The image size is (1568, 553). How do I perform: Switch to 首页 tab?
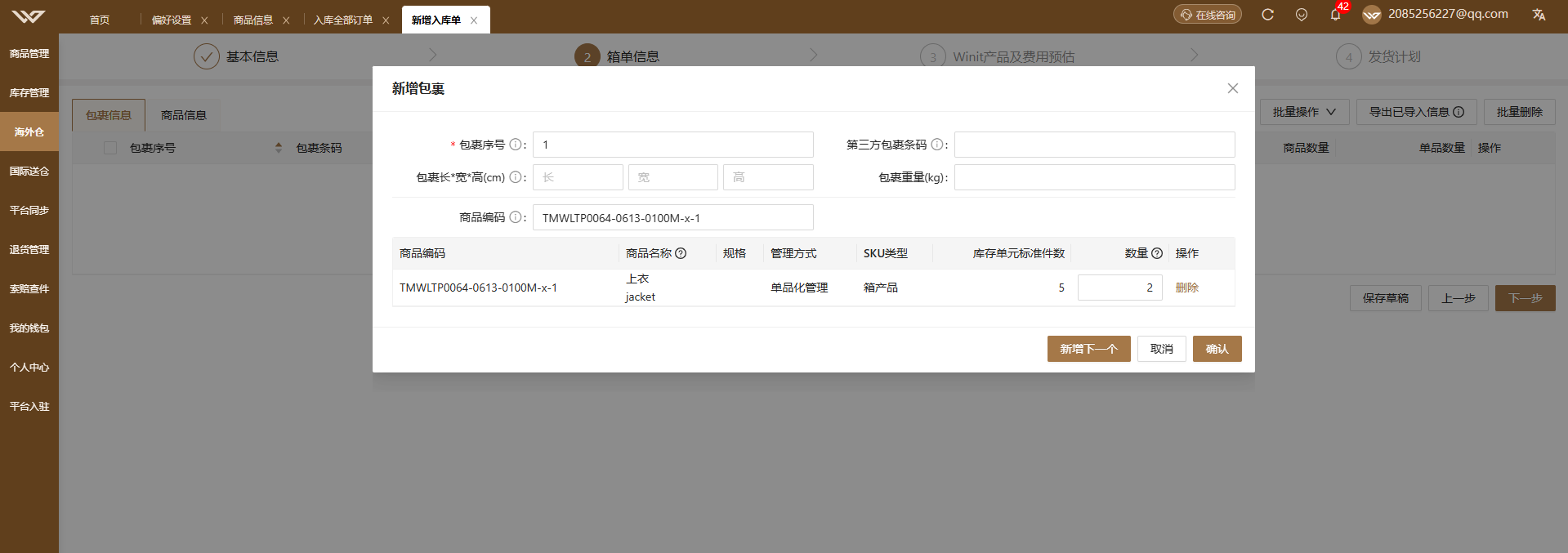(x=100, y=20)
